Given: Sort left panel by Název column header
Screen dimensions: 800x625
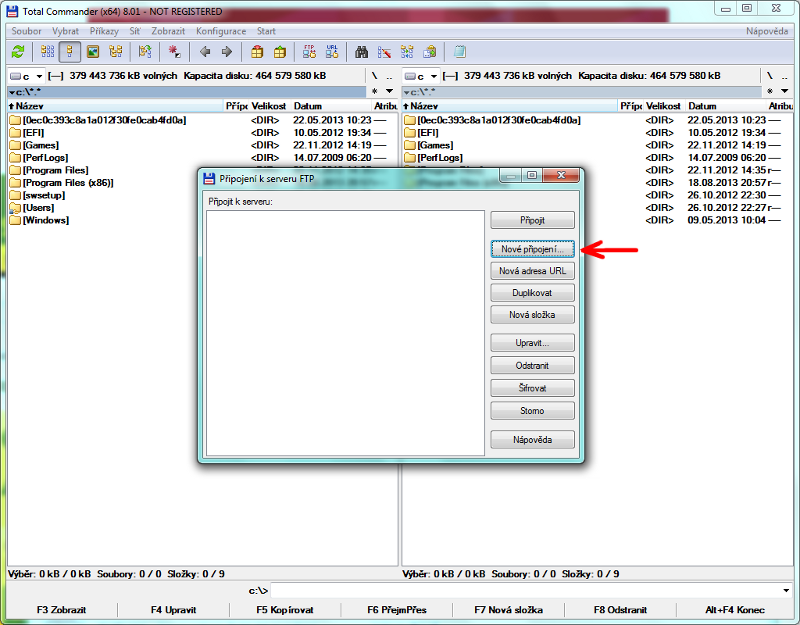Looking at the screenshot, I should (116, 106).
